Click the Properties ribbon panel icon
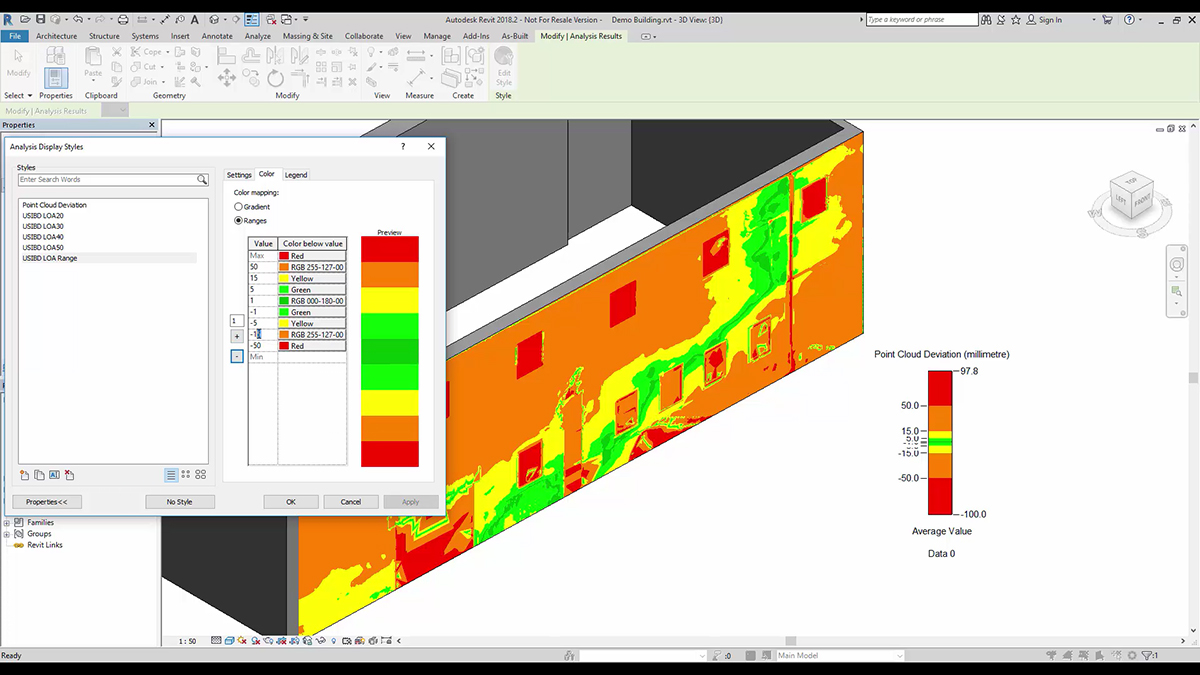This screenshot has width=1200, height=675. (56, 76)
